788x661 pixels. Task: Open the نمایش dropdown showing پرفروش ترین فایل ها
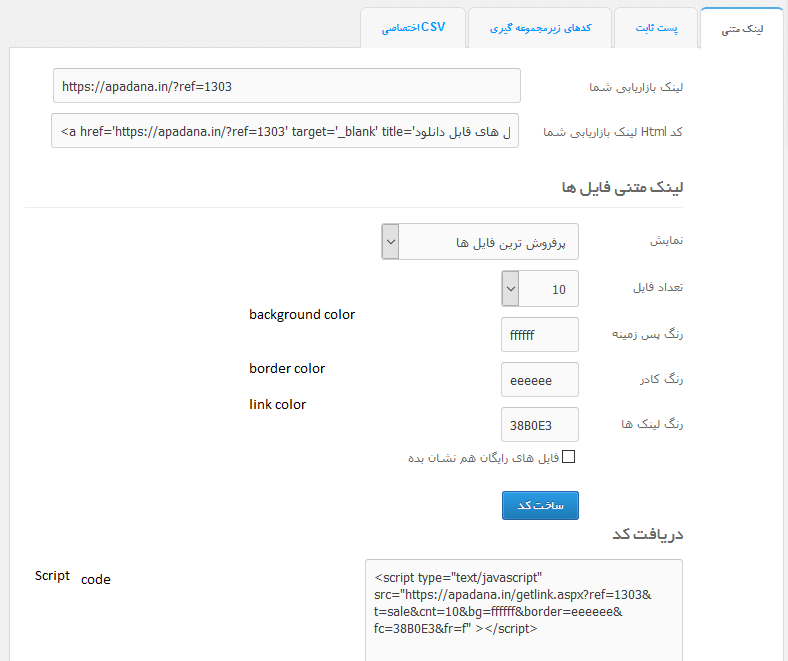pyautogui.click(x=480, y=242)
